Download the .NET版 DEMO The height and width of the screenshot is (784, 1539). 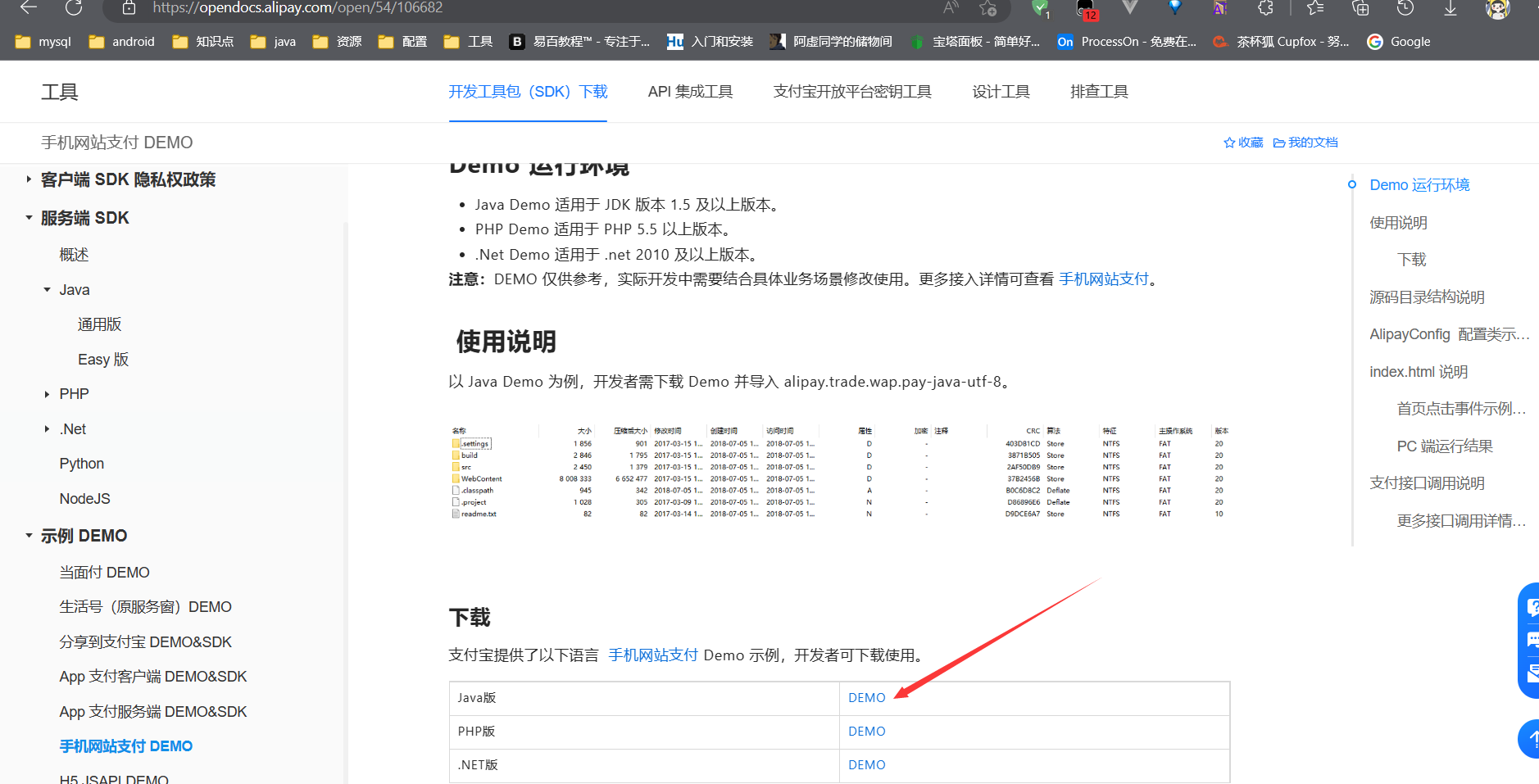tap(867, 765)
